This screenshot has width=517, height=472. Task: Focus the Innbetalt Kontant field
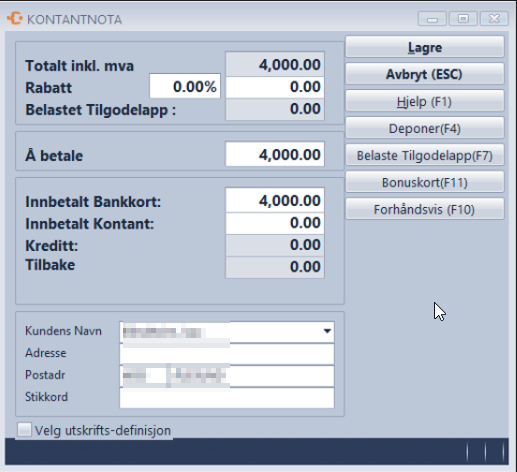(275, 223)
